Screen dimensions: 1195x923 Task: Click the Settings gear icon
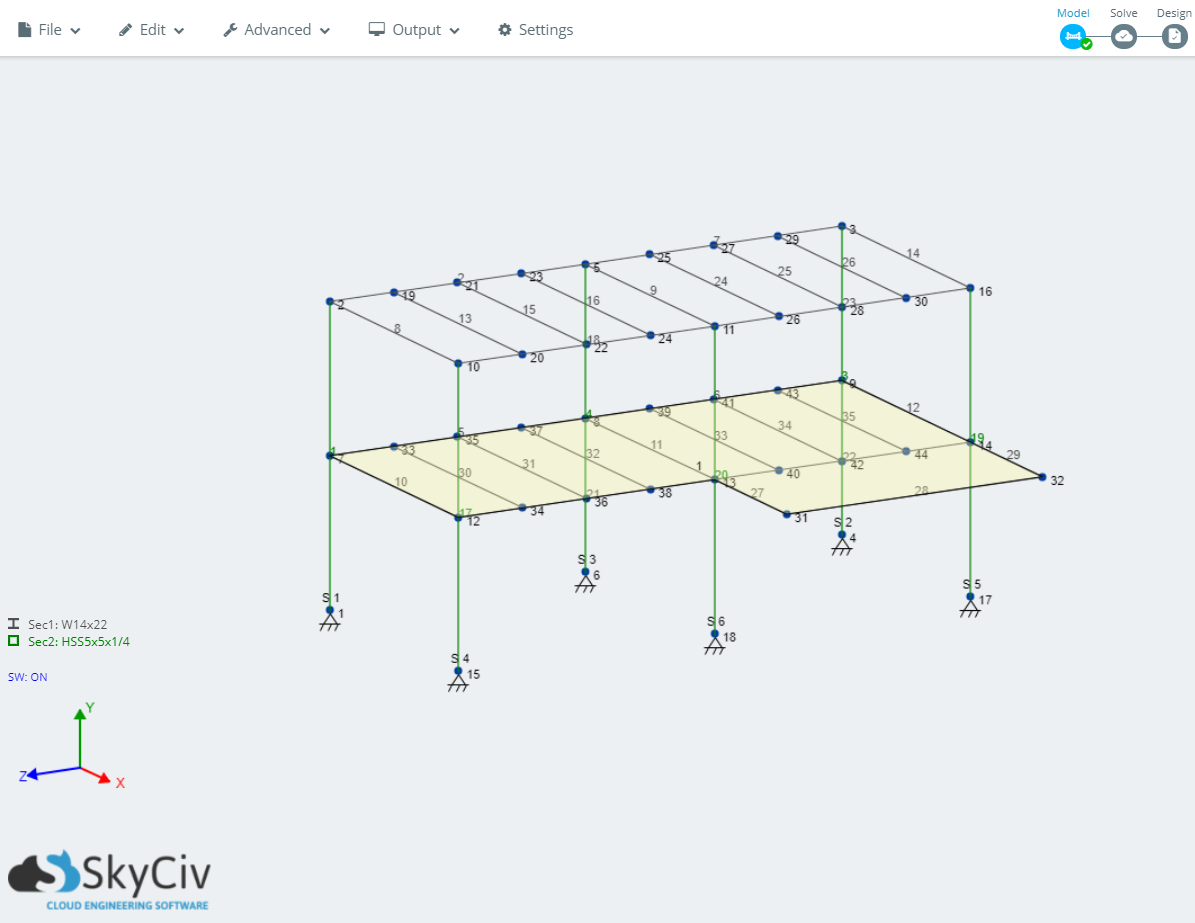click(505, 29)
